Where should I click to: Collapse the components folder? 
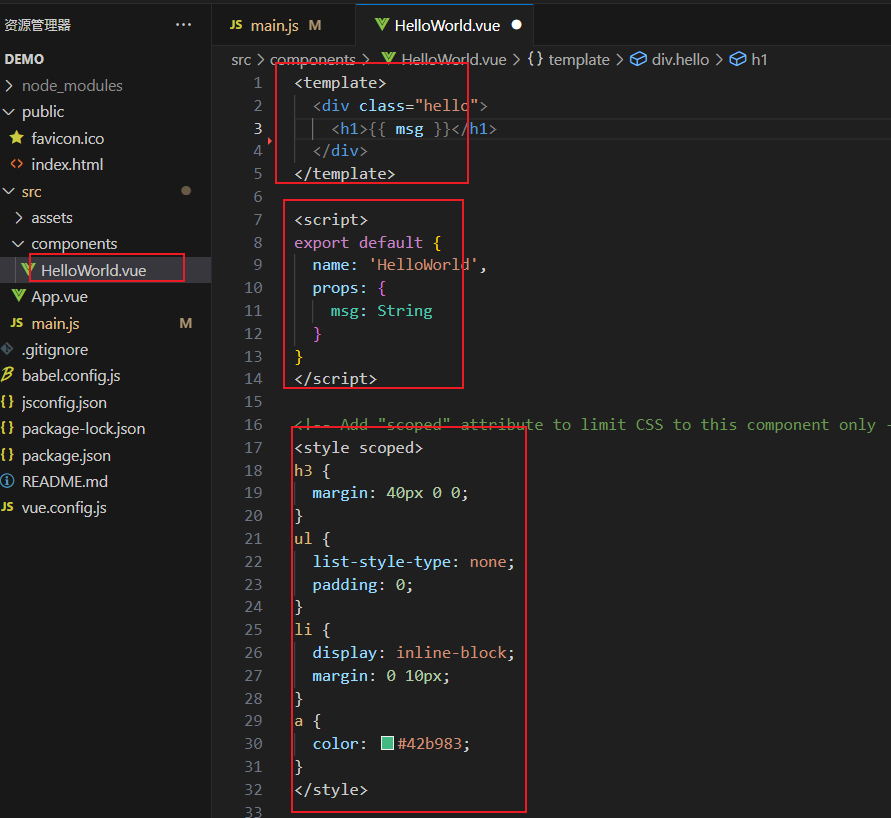[18, 244]
